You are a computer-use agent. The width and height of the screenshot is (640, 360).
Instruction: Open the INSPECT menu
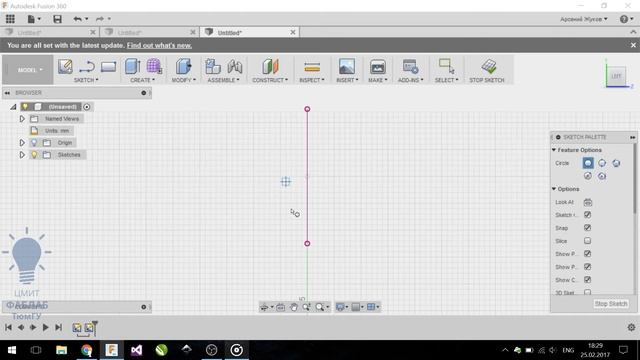[312, 80]
